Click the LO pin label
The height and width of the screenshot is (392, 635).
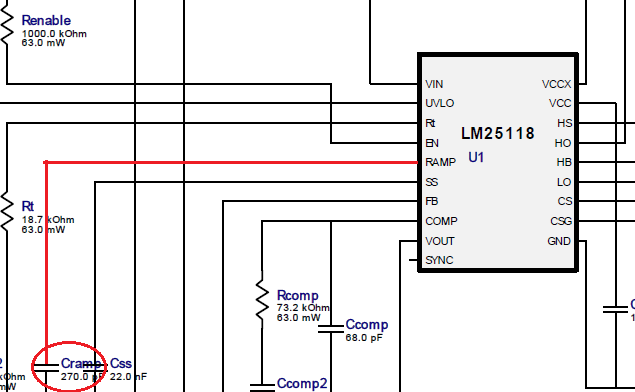564,182
